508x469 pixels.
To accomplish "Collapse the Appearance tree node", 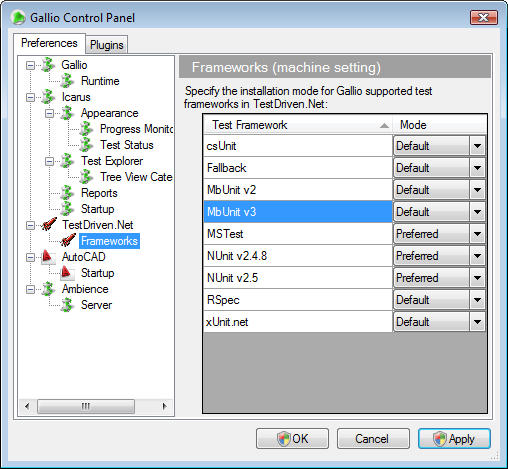I will point(49,113).
